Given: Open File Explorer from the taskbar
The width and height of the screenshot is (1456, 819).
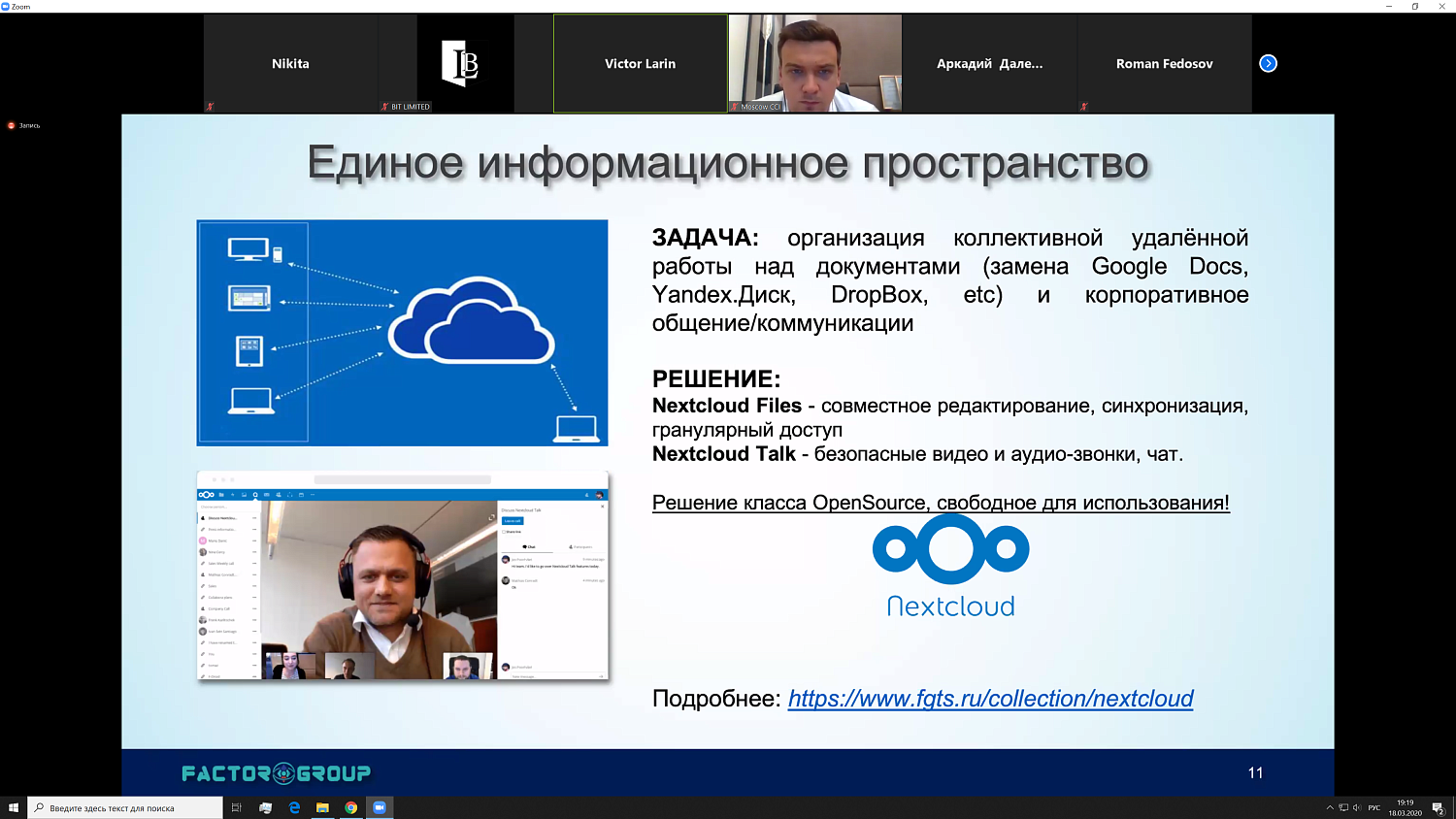Looking at the screenshot, I should [322, 807].
